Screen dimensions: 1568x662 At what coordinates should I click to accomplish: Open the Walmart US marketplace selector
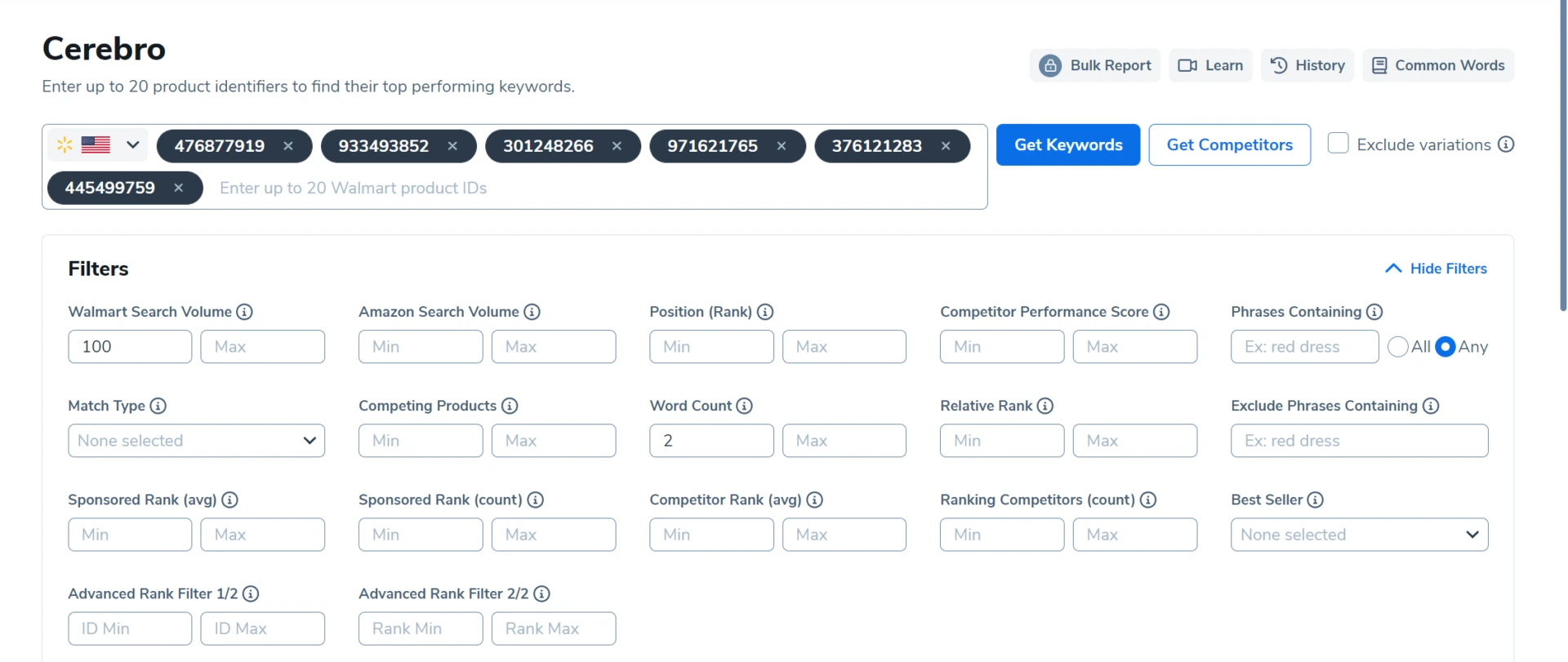(98, 145)
